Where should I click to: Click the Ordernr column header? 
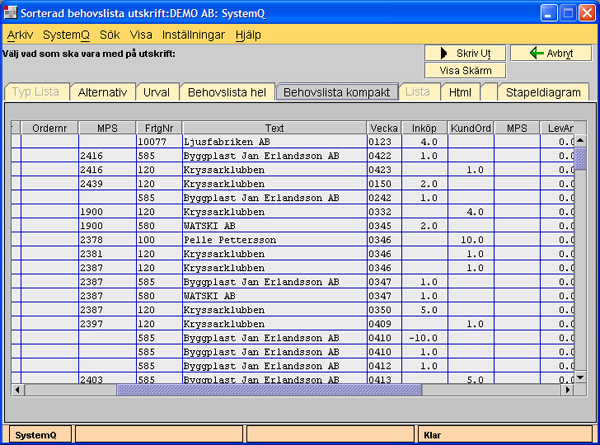click(x=49, y=128)
